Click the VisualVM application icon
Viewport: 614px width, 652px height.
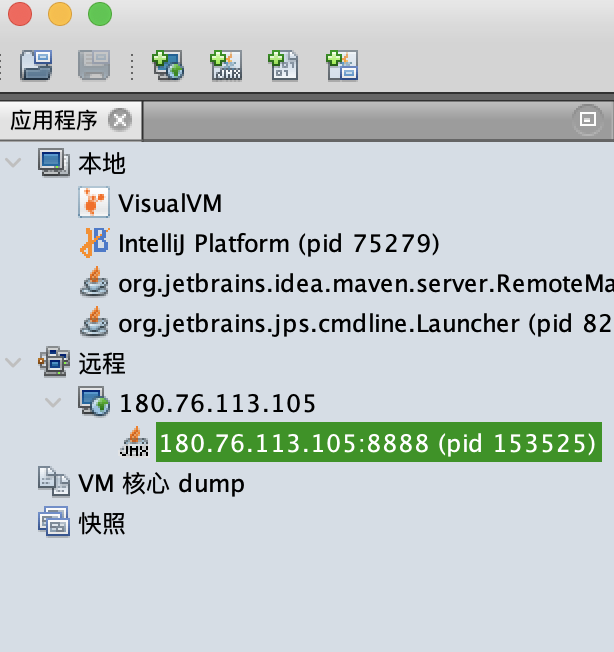tap(94, 203)
